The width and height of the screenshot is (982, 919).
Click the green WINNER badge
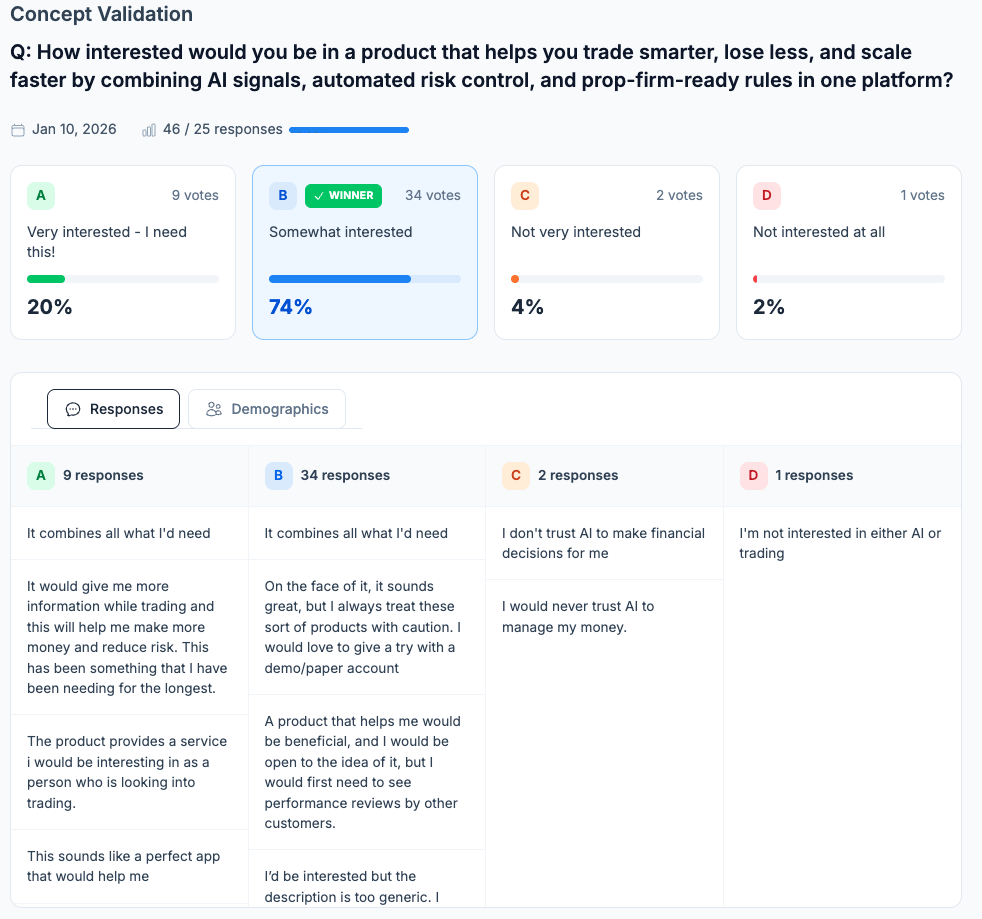(x=343, y=196)
